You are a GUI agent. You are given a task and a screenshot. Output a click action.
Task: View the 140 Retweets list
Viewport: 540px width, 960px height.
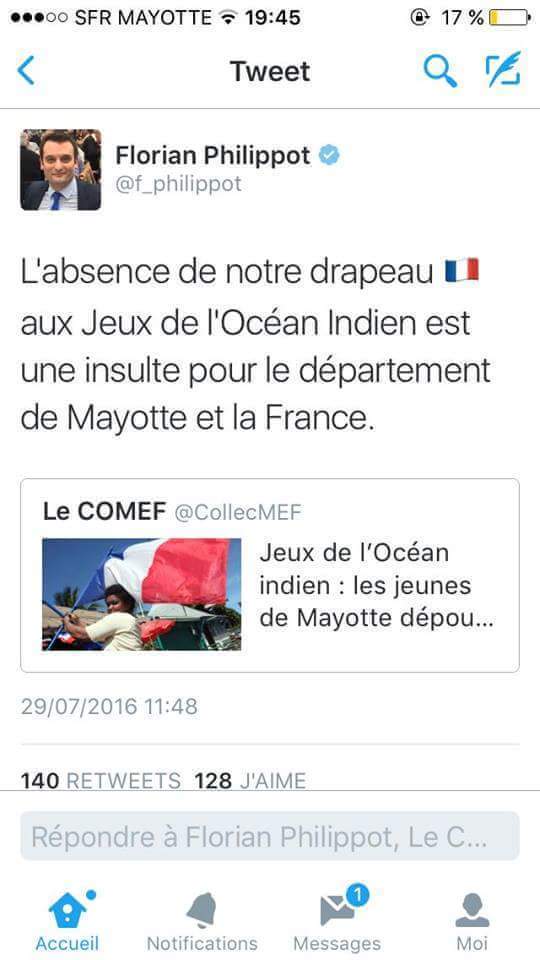101,781
